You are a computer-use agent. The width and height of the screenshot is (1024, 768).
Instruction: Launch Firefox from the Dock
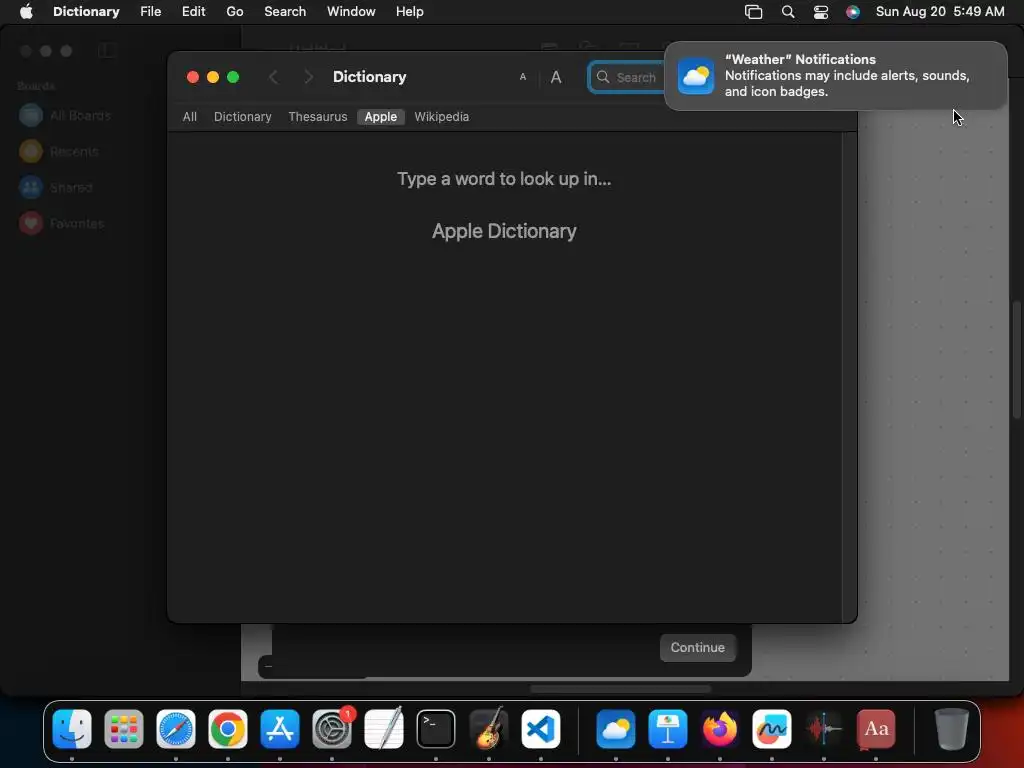pyautogui.click(x=720, y=729)
